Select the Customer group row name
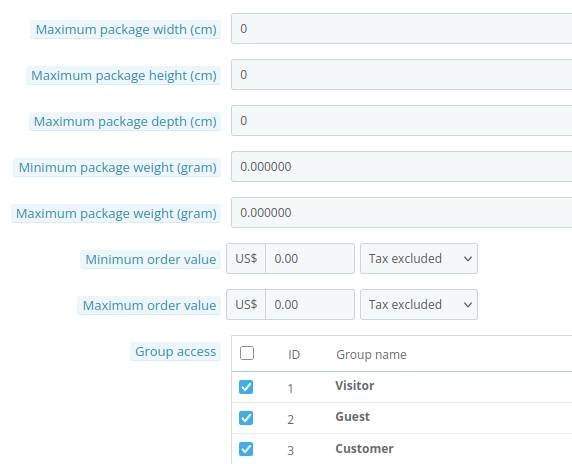The width and height of the screenshot is (572, 464). pos(364,449)
